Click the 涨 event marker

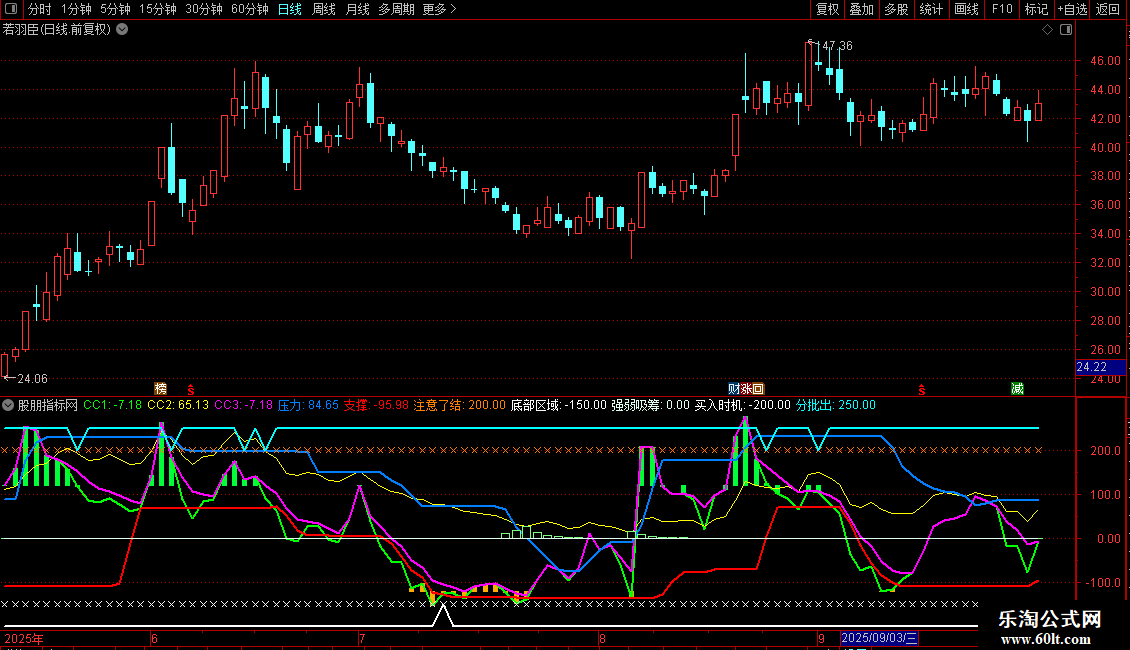pyautogui.click(x=746, y=389)
